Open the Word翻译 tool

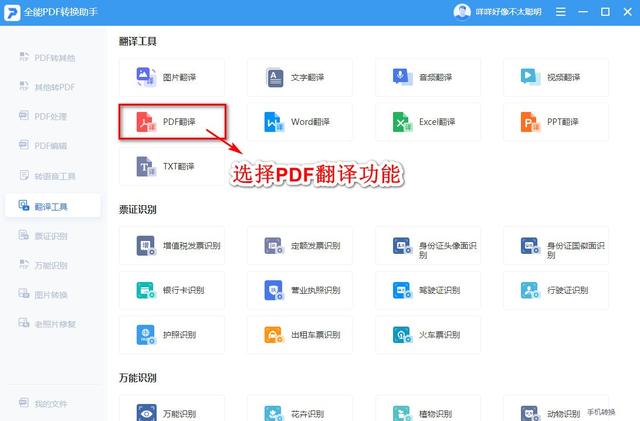pyautogui.click(x=300, y=122)
